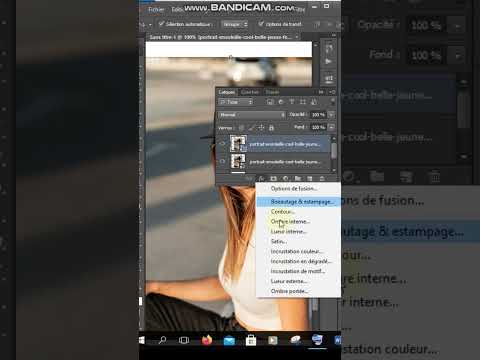Launch Firefox from taskbar
This screenshot has height=360, width=480.
(207, 340)
